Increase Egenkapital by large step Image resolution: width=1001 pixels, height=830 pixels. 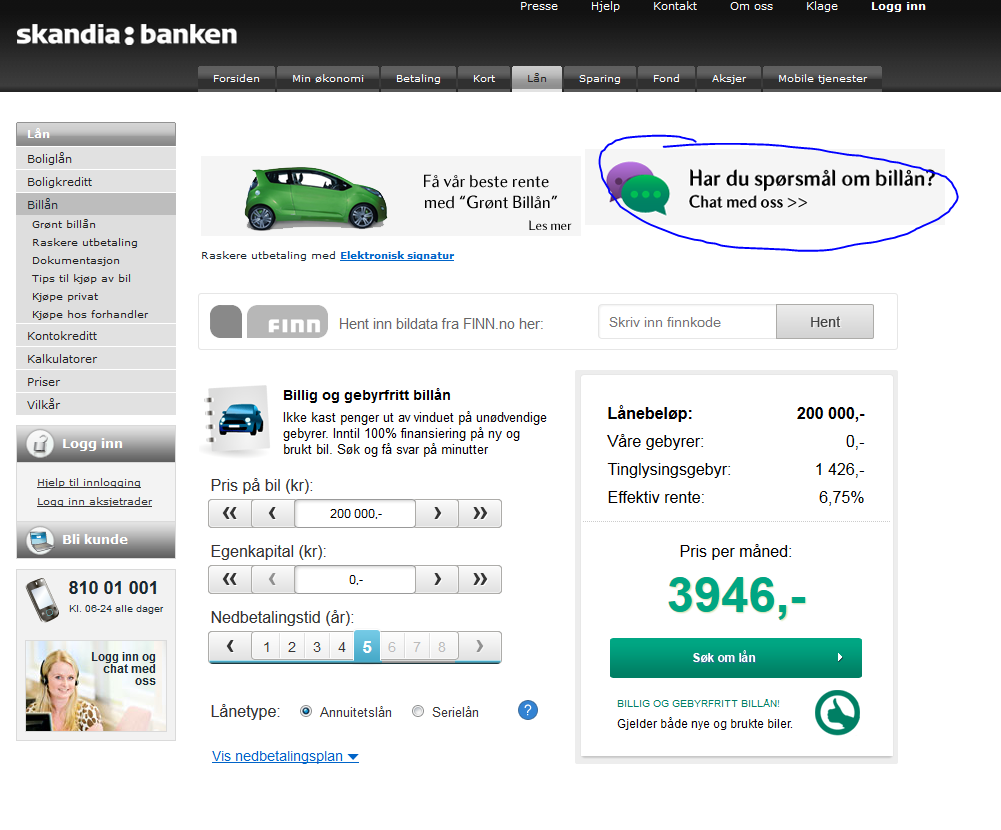click(480, 580)
